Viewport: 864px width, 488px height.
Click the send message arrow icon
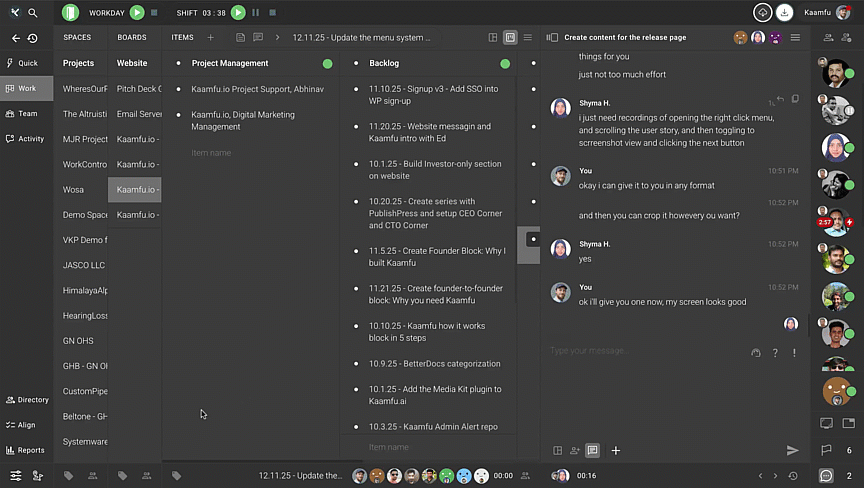pos(792,451)
